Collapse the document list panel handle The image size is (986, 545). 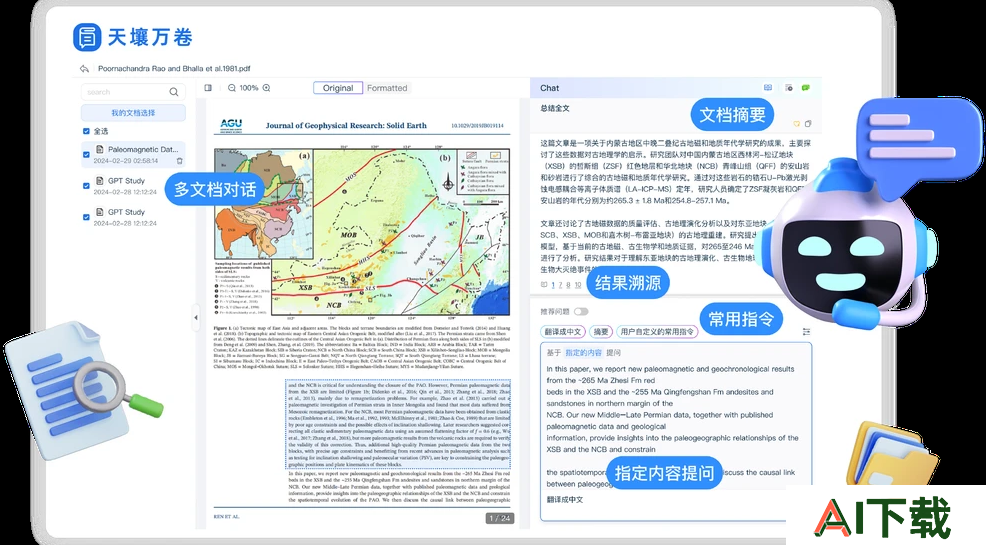coord(196,317)
